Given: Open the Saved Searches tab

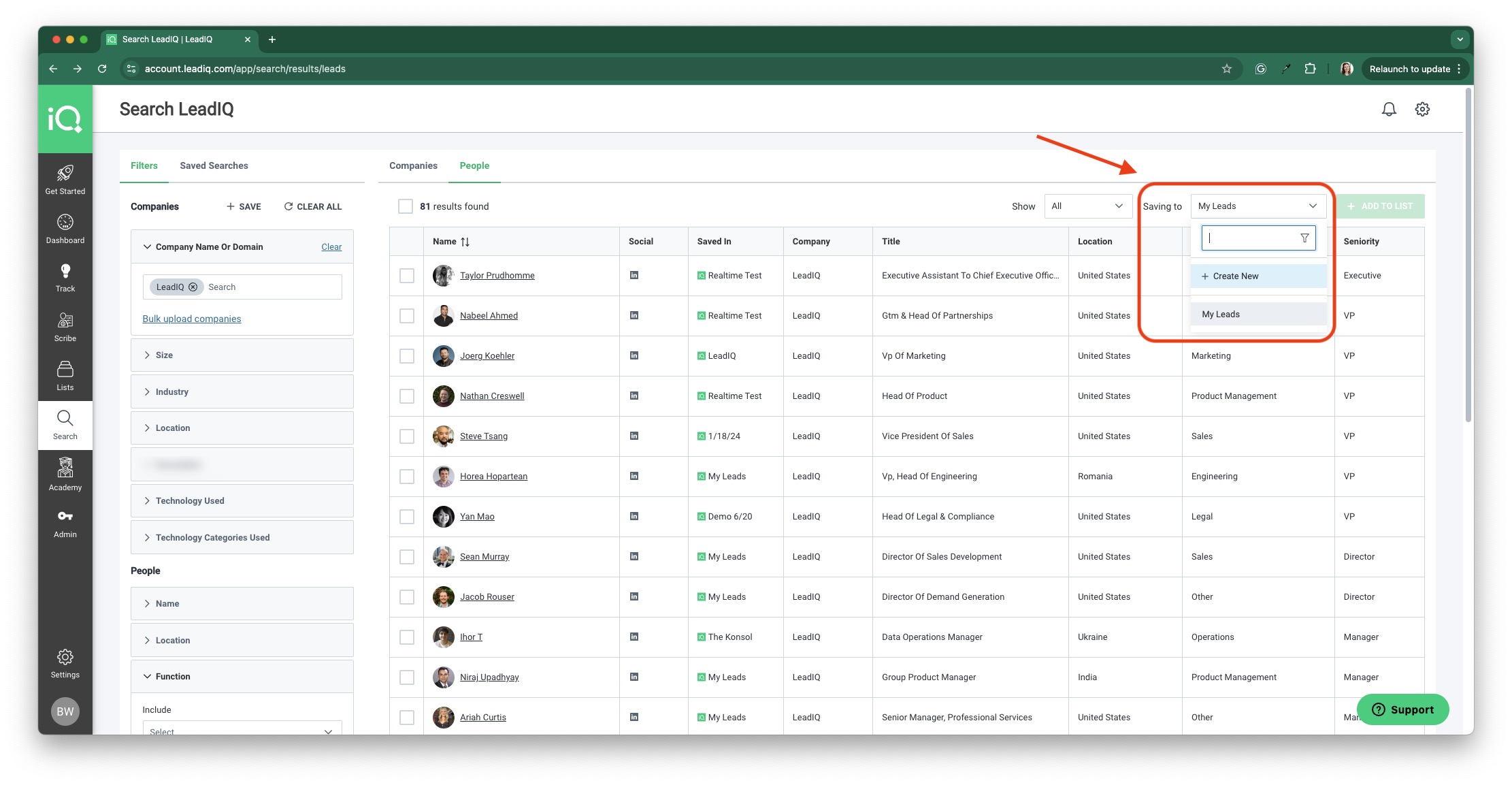Looking at the screenshot, I should point(214,165).
